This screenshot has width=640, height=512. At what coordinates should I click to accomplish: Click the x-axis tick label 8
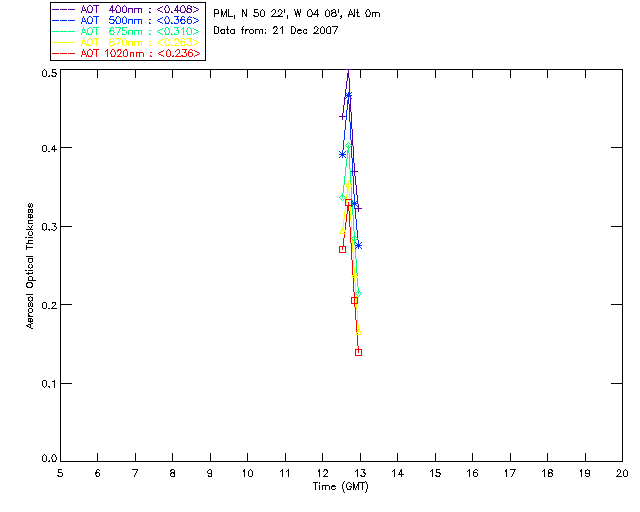coord(173,473)
